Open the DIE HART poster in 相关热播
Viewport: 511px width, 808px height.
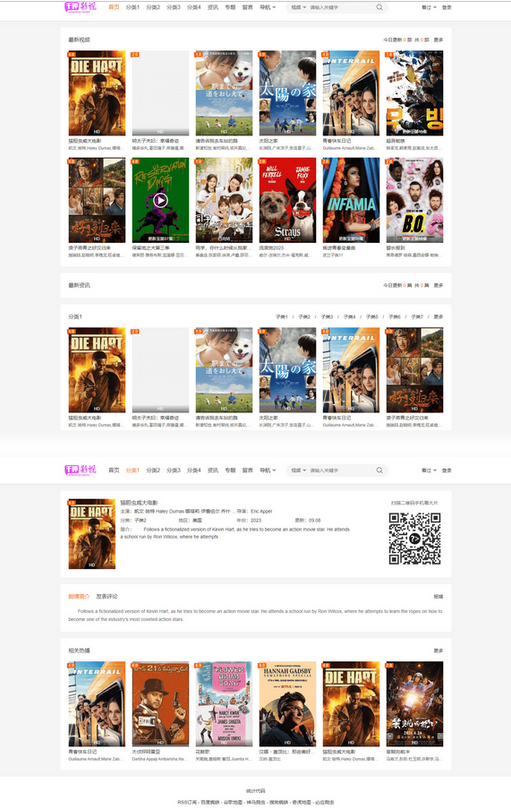coord(351,704)
